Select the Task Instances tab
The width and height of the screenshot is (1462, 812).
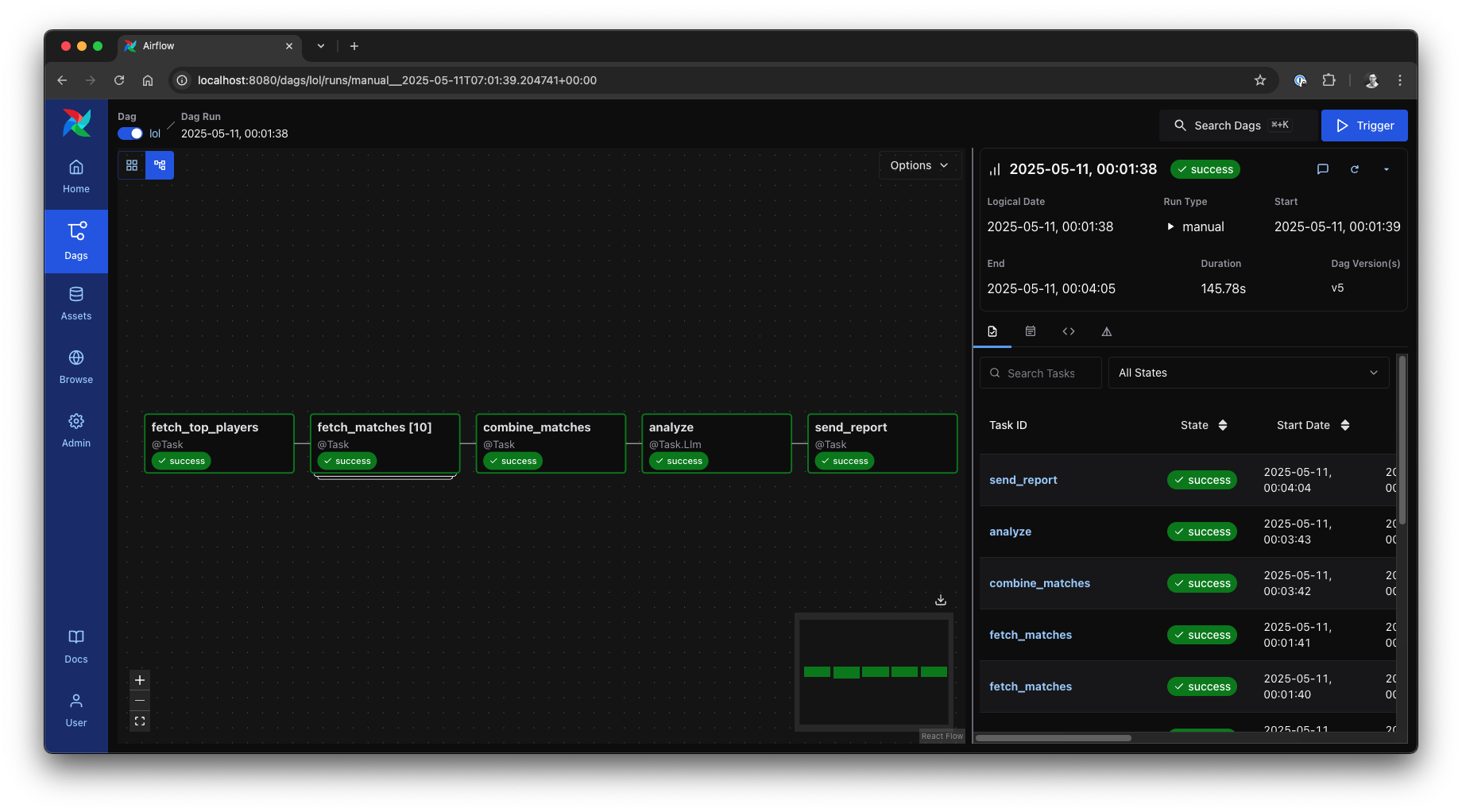coord(992,331)
